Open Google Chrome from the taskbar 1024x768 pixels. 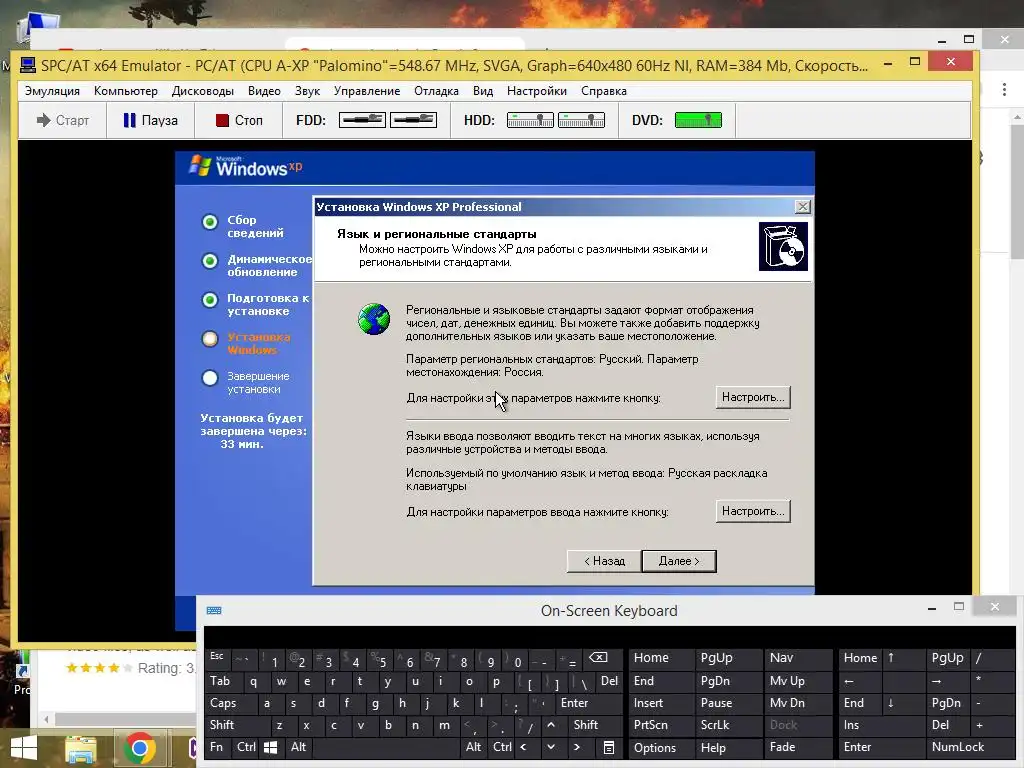point(139,748)
